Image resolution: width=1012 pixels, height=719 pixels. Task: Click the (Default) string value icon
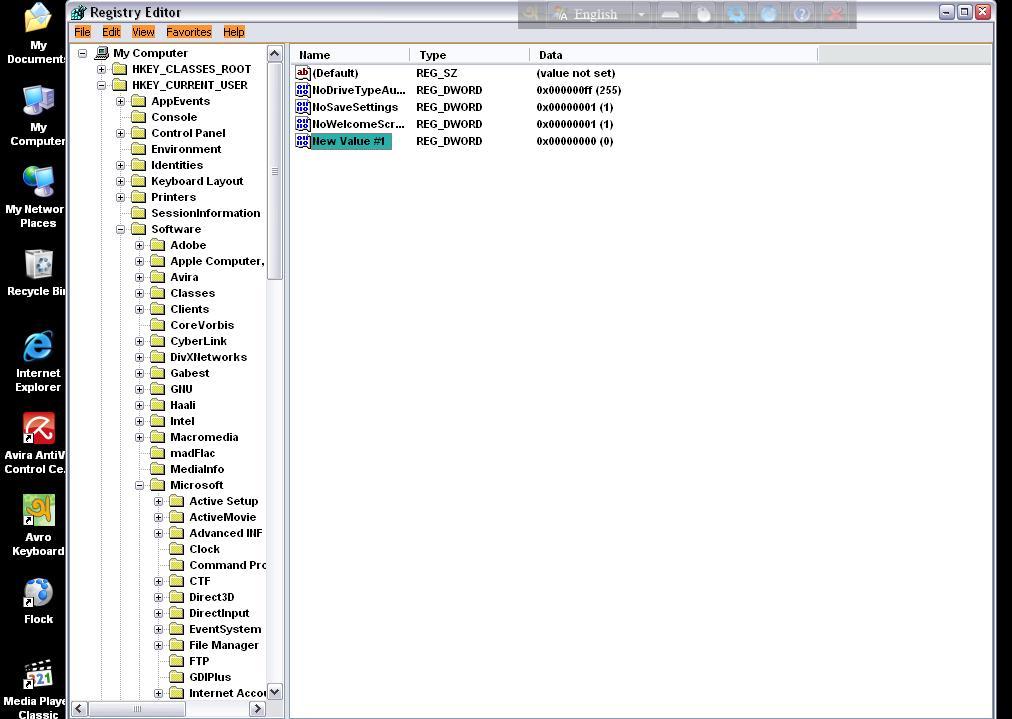(x=303, y=73)
